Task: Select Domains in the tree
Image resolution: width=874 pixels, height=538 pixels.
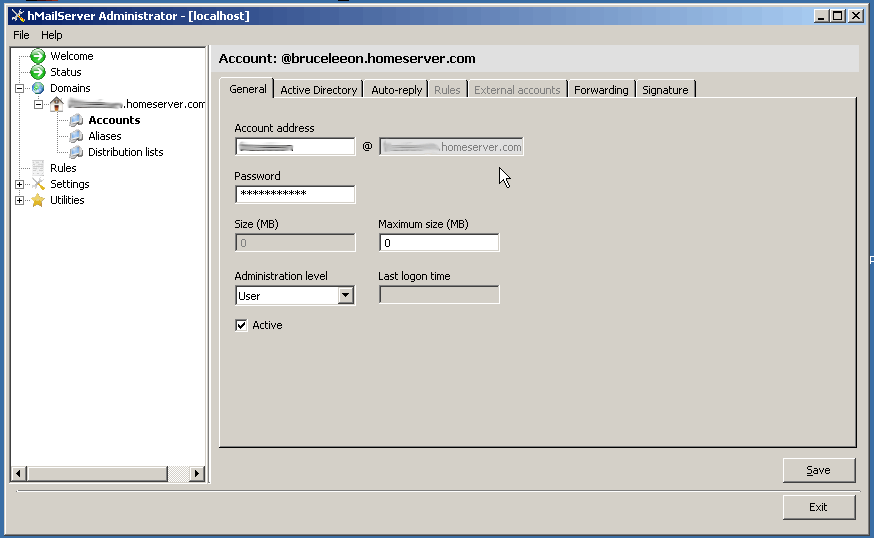Action: tap(70, 88)
